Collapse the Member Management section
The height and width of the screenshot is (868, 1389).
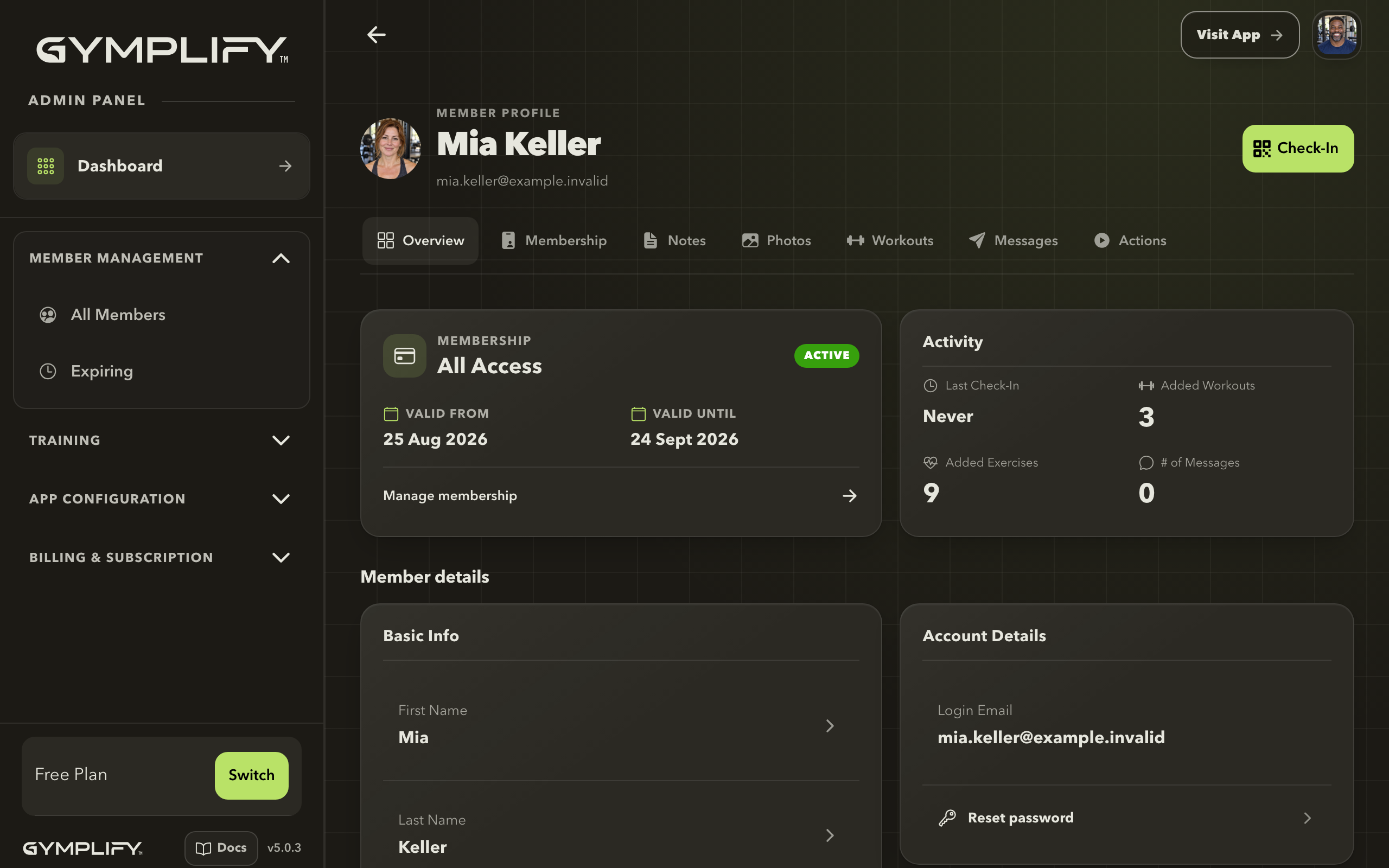tap(281, 258)
